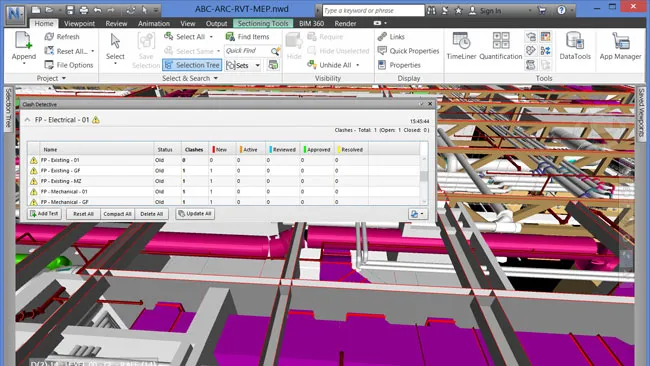The image size is (650, 366).
Task: Click Reset All in Clash Detective
Action: click(x=83, y=214)
